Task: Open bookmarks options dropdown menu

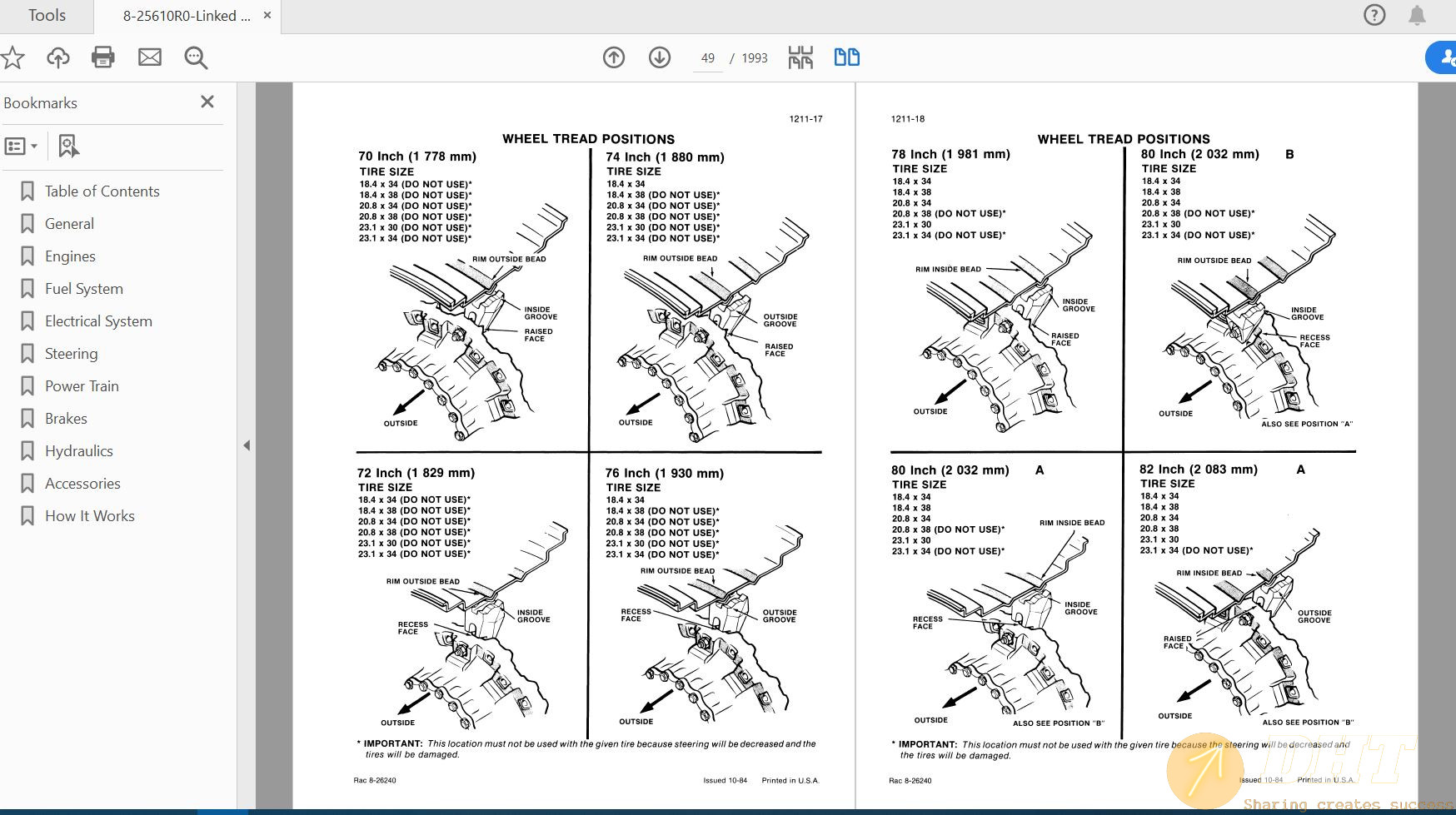Action: click(22, 147)
